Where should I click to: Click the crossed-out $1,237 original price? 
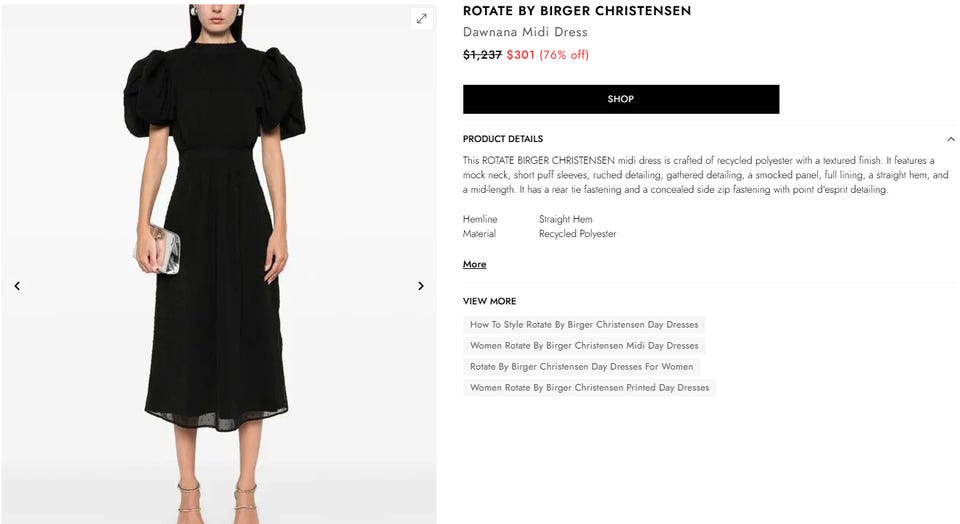point(482,54)
